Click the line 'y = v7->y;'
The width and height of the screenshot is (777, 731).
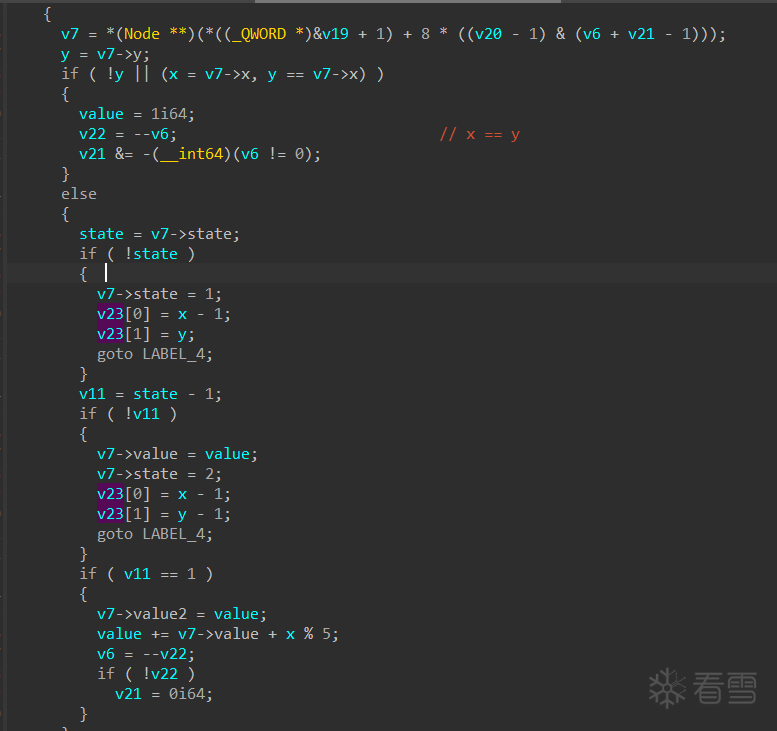105,55
